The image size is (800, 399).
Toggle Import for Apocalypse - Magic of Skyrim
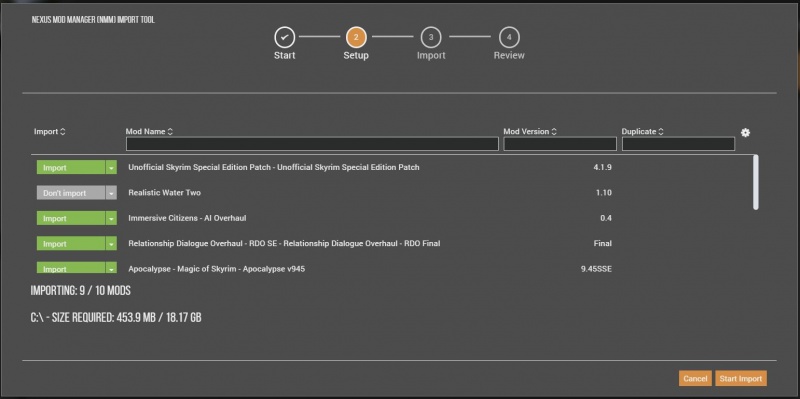pyautogui.click(x=71, y=268)
